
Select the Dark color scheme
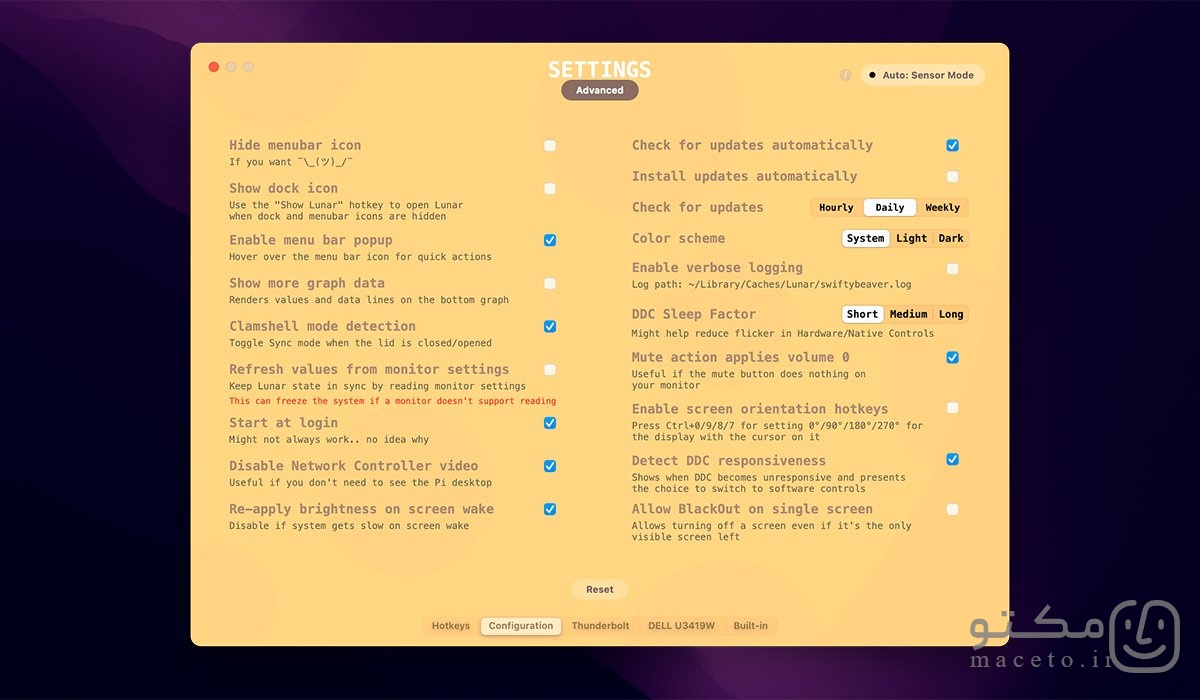951,239
